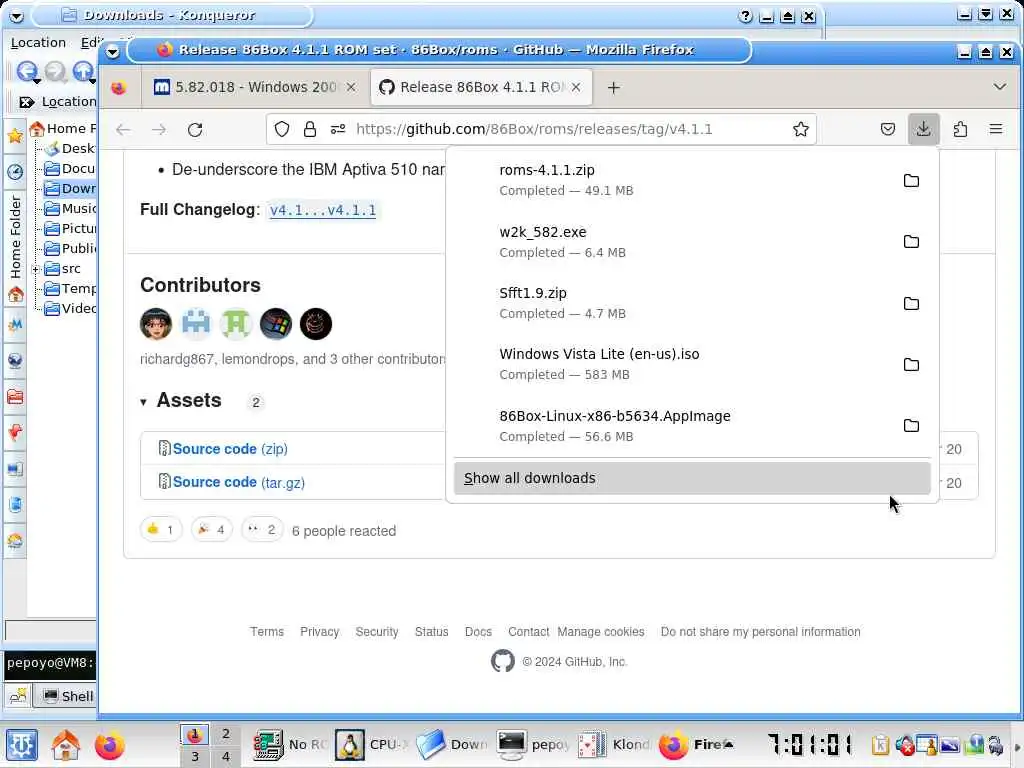
Task: Go forward in Firefox history
Action: pos(159,129)
